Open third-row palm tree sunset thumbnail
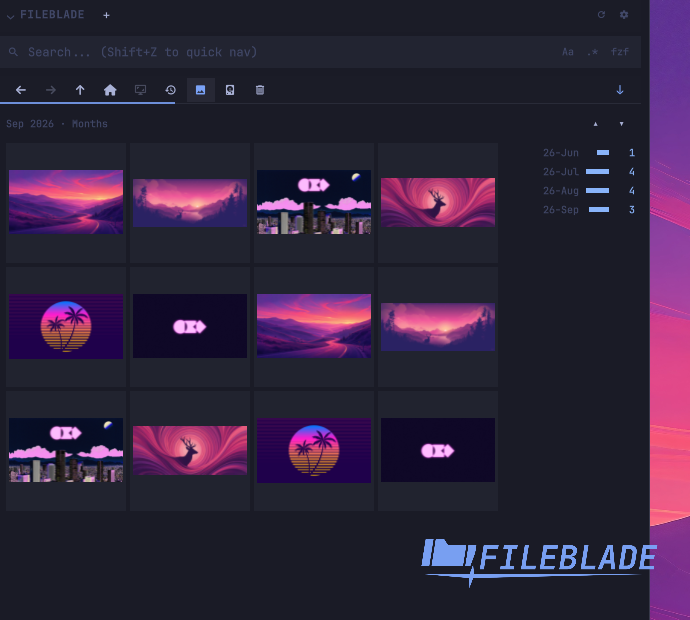 (x=314, y=451)
